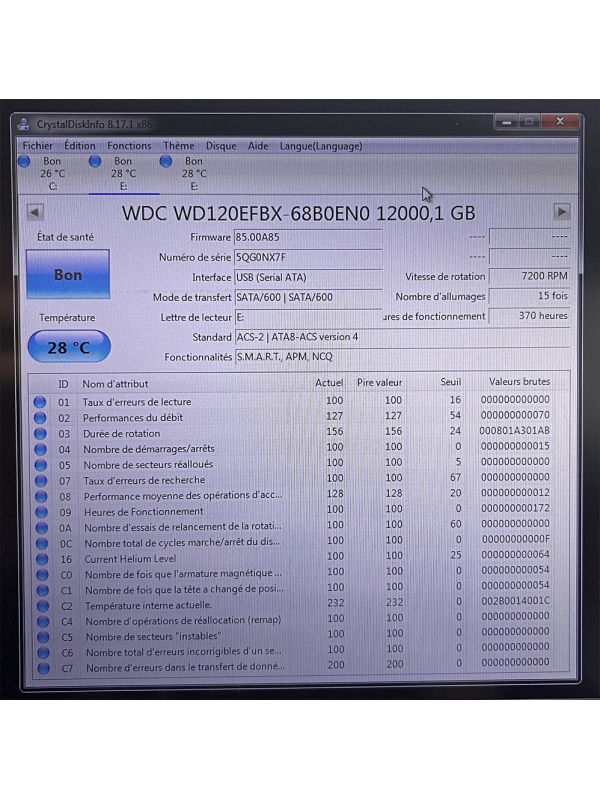The image size is (600, 800).
Task: Open the Disque menu
Action: point(221,146)
